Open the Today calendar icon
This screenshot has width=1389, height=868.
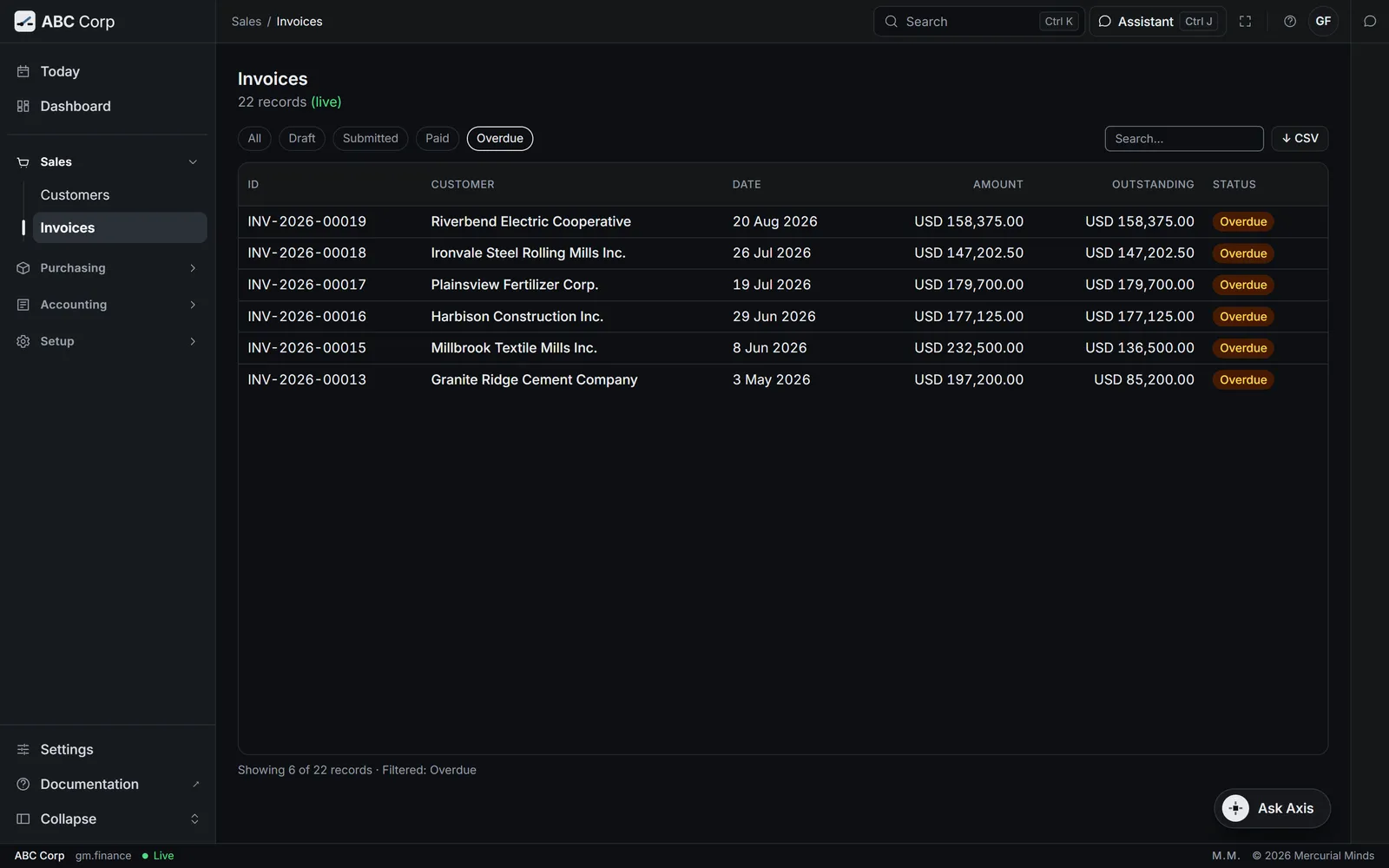tap(23, 71)
